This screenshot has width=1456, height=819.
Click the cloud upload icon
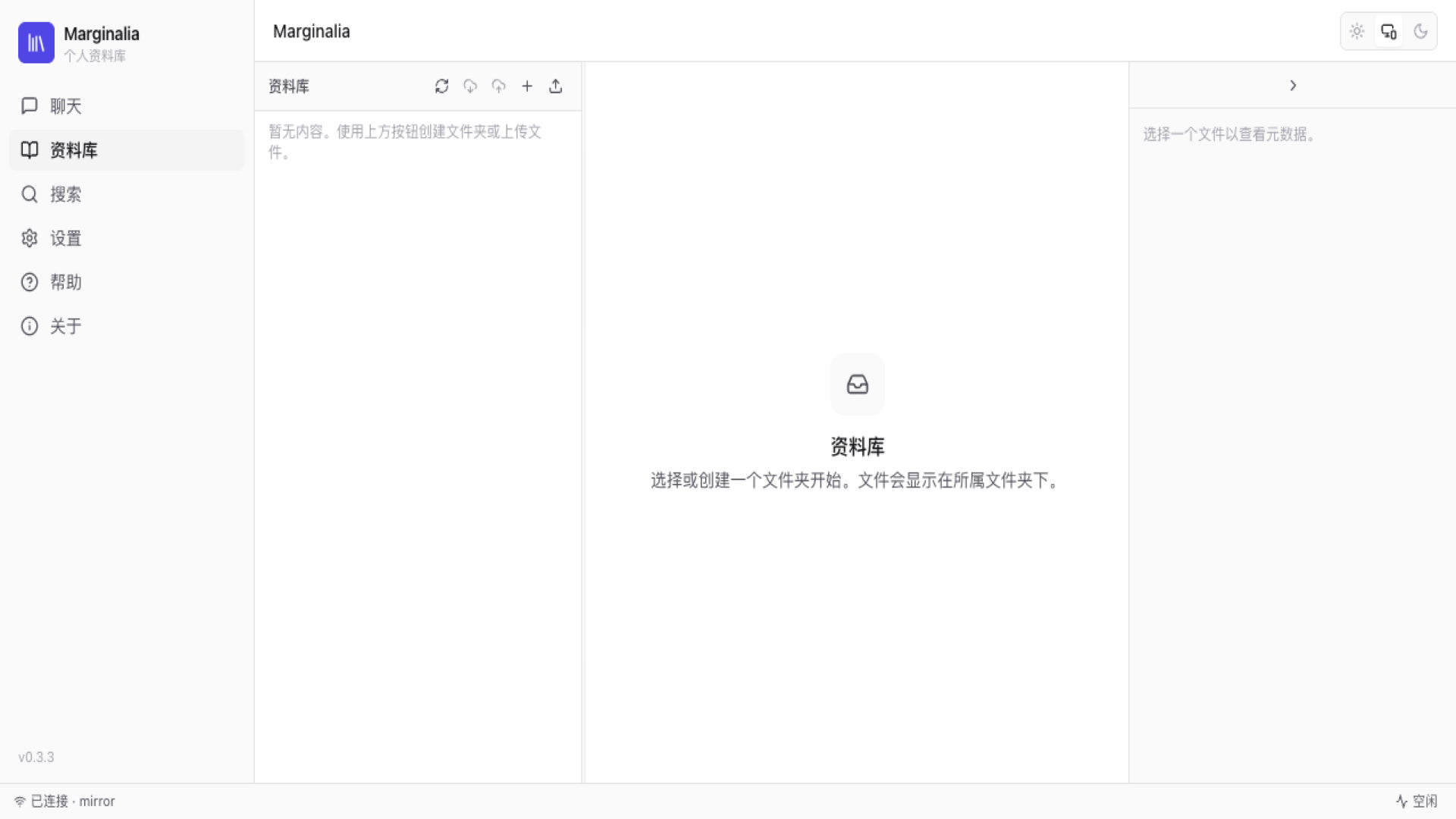498,86
